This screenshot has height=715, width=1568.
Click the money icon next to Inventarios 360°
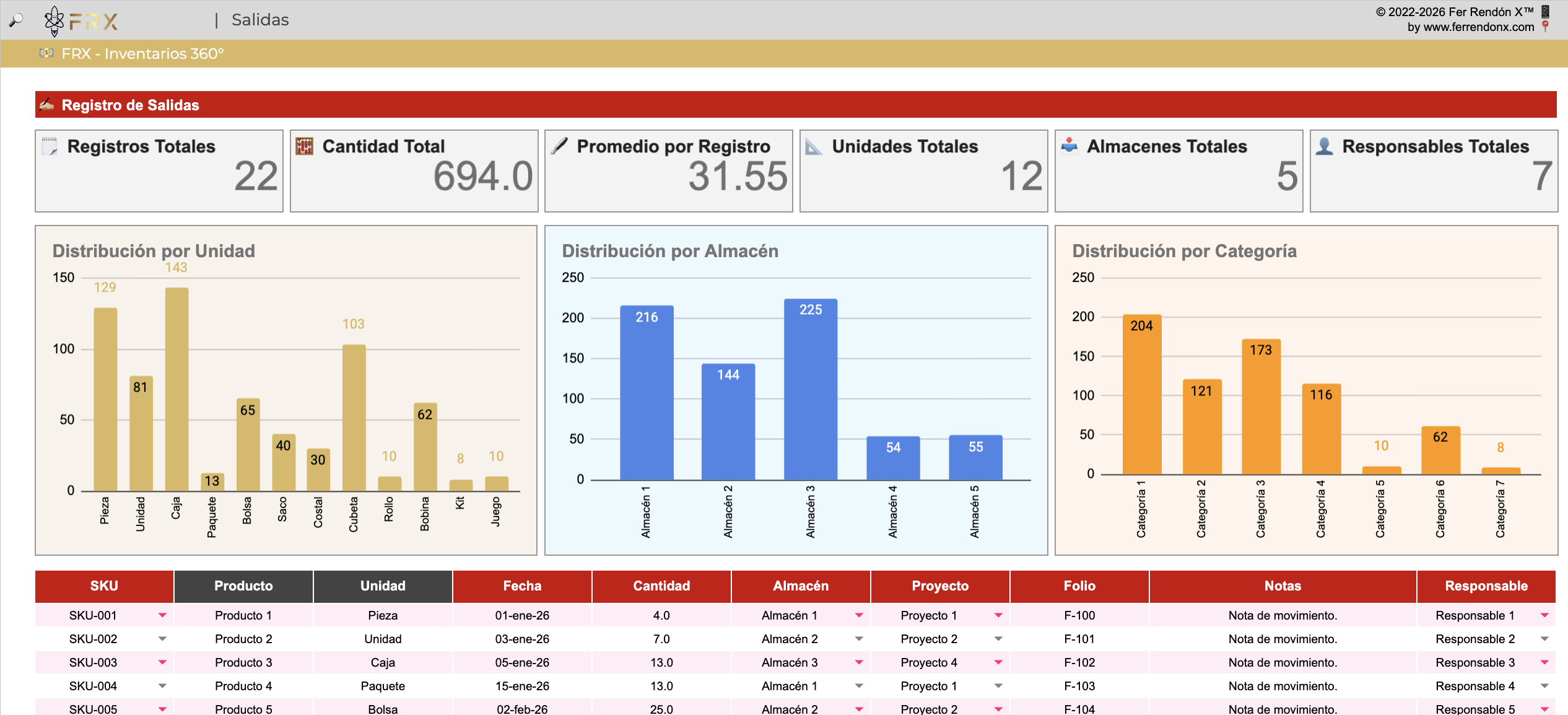(46, 53)
